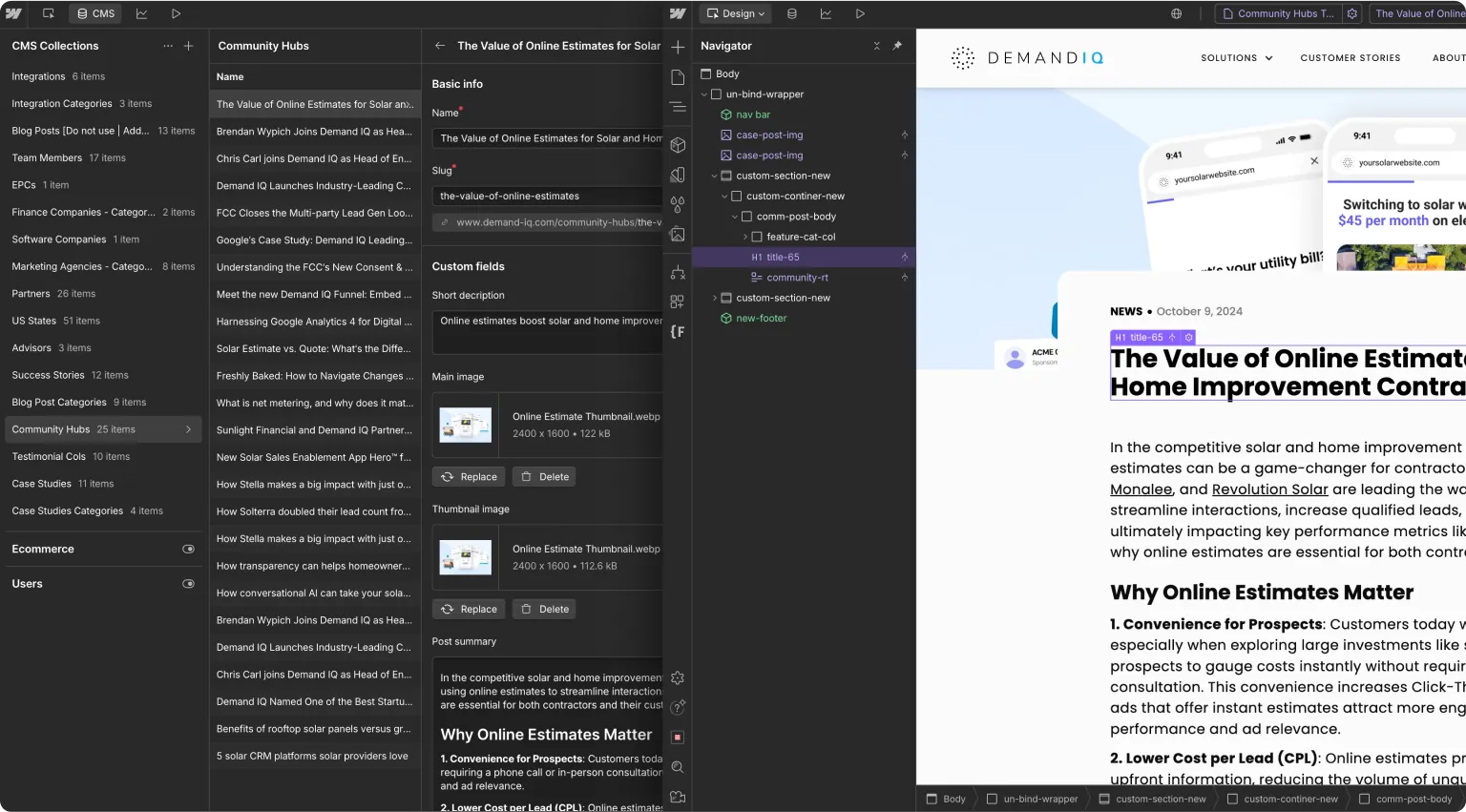The height and width of the screenshot is (812, 1466).
Task: Open Community Hubs collection chevron
Action: coord(188,429)
